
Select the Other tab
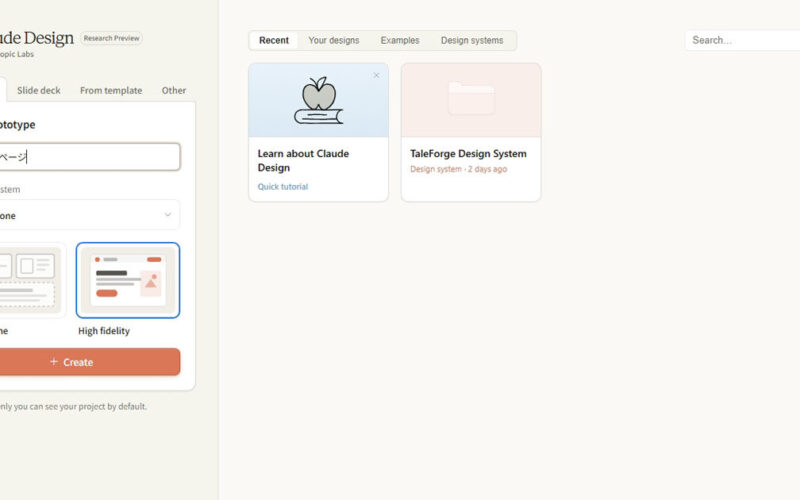[x=173, y=90]
